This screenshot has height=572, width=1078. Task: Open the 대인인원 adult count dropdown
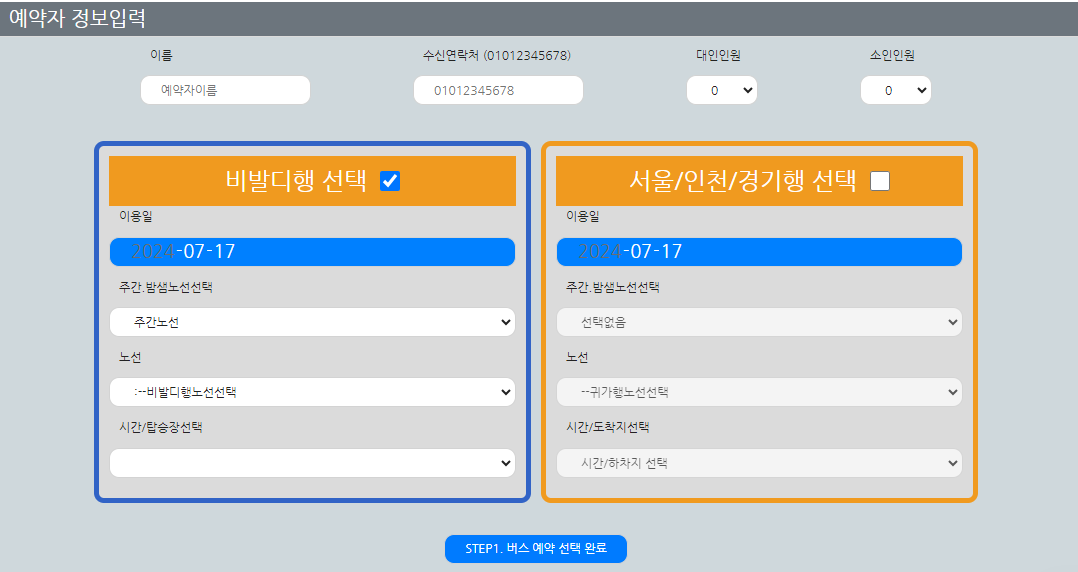click(722, 90)
